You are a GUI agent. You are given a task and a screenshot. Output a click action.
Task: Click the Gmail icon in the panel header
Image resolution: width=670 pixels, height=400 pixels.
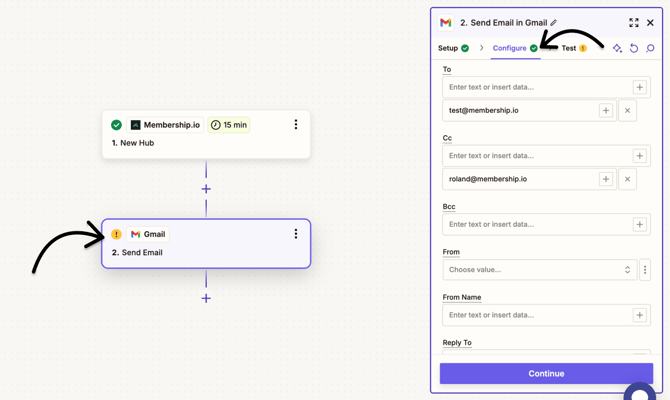pyautogui.click(x=446, y=23)
